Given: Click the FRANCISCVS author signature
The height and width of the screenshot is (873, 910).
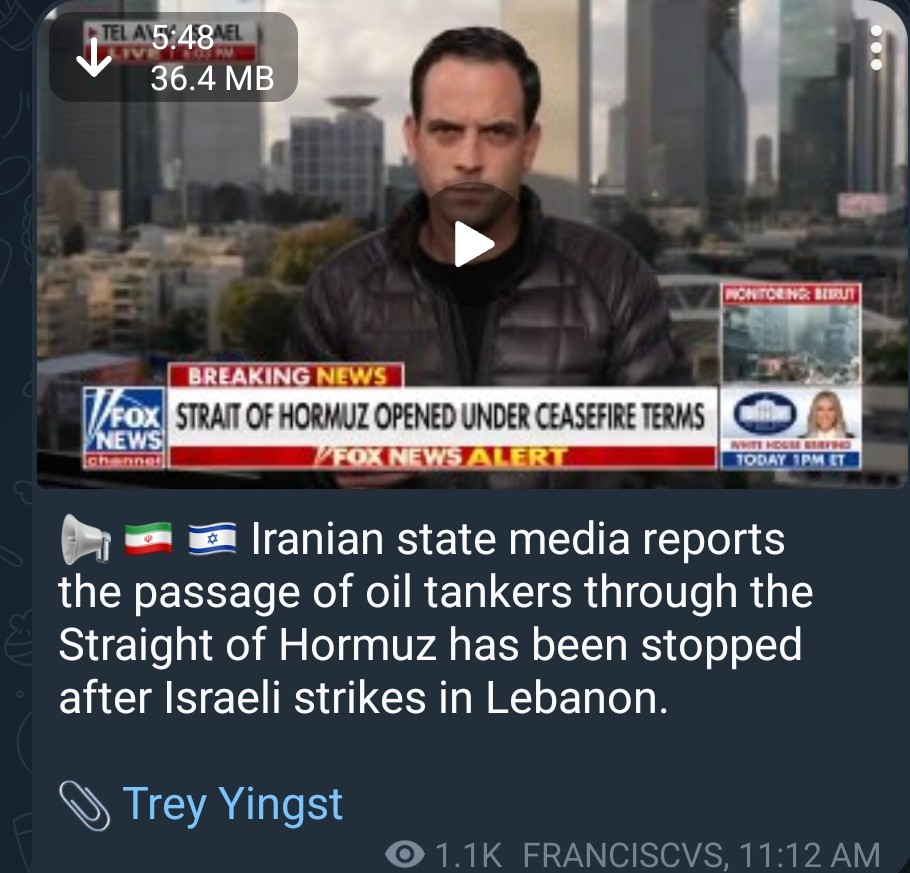Looking at the screenshot, I should [x=624, y=854].
